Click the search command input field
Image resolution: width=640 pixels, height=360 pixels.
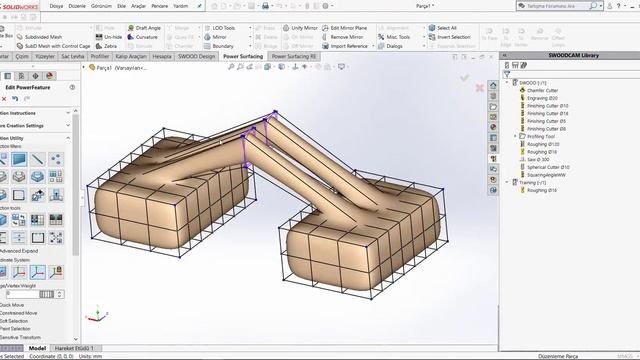(557, 6)
